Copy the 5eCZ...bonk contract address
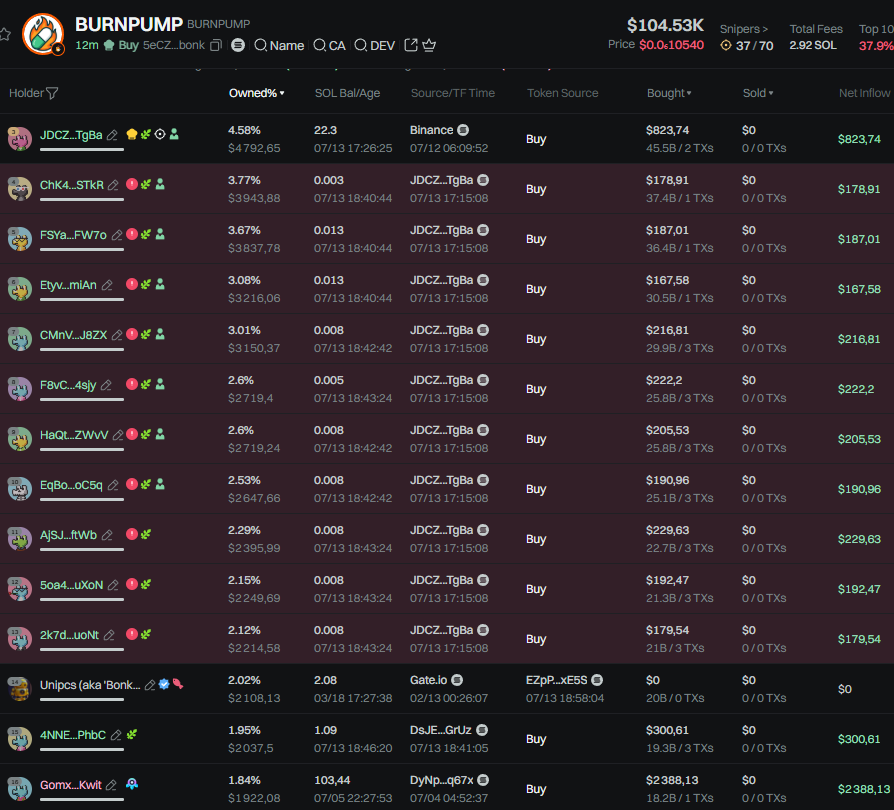Image resolution: width=894 pixels, height=810 pixels. [x=216, y=45]
